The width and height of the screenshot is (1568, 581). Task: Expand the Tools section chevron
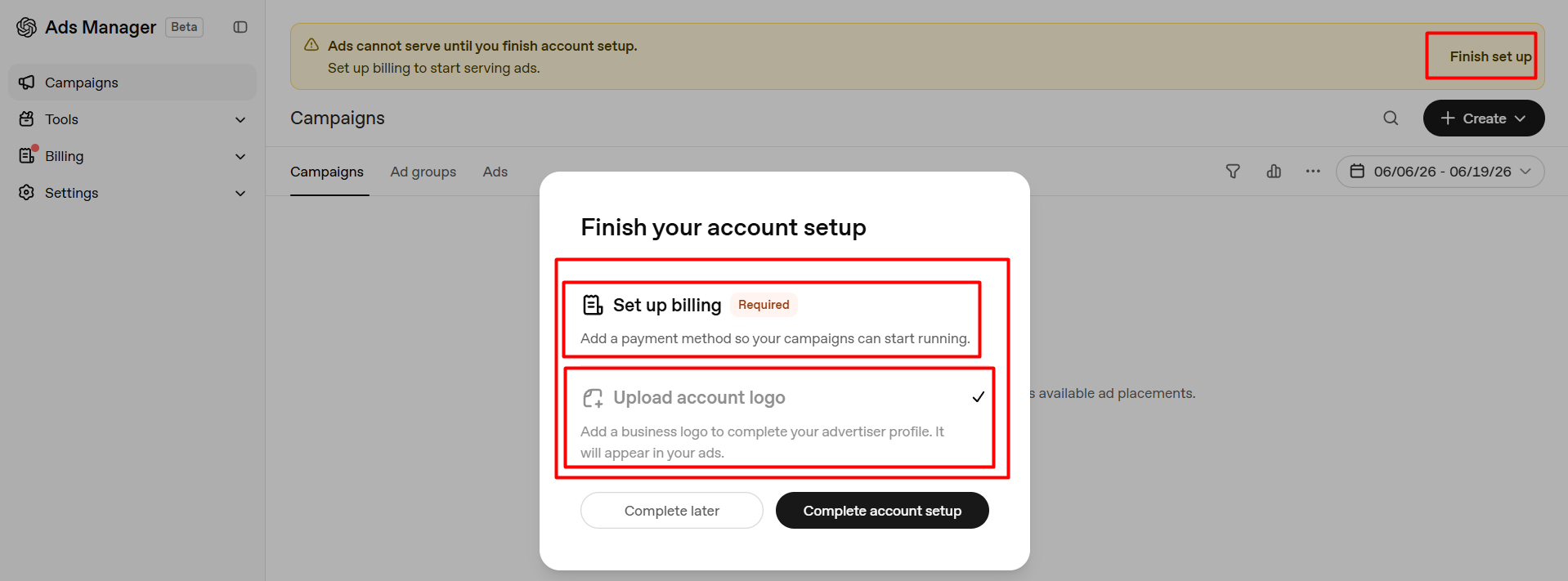pos(240,119)
